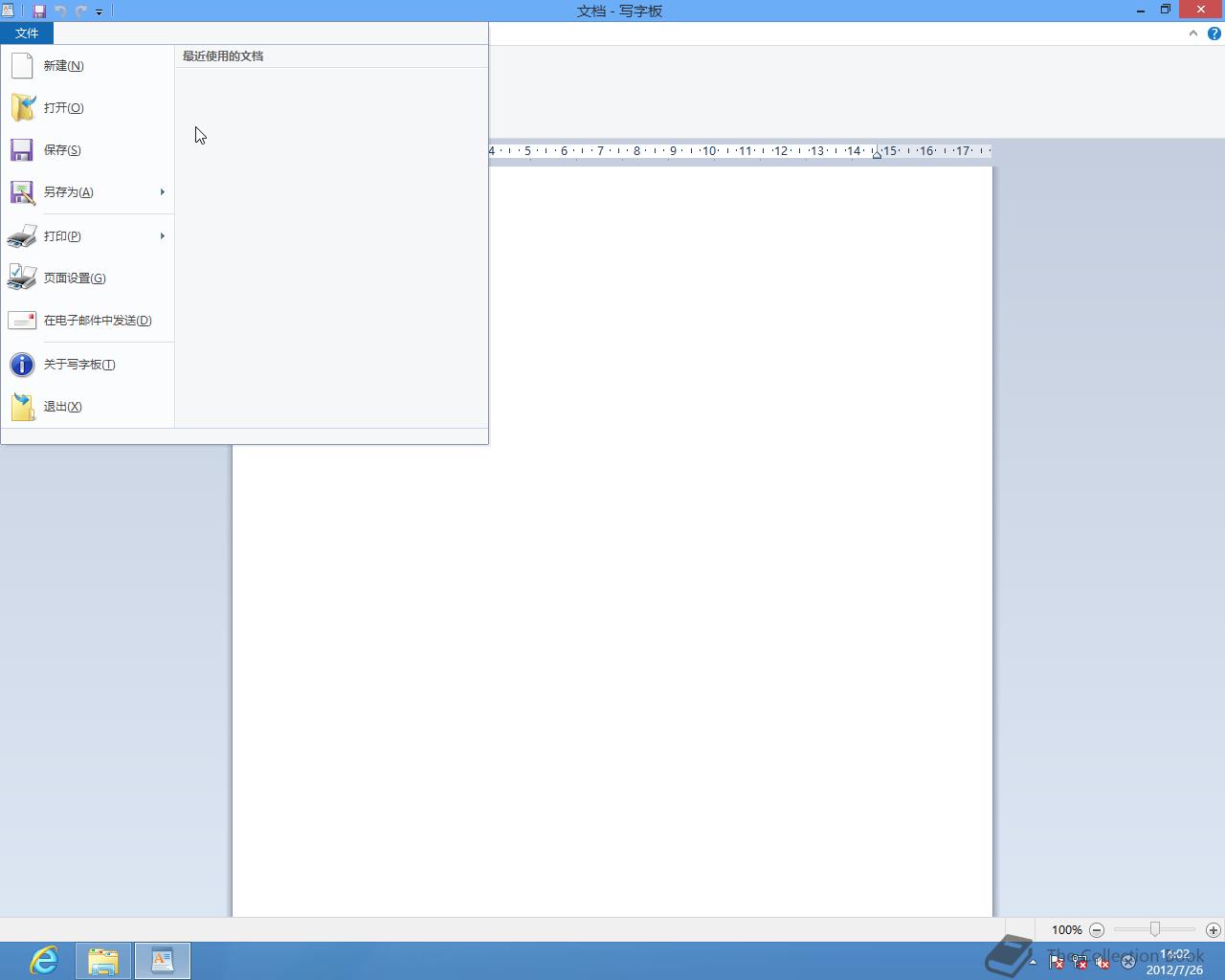Click the New document page icon

click(22, 66)
